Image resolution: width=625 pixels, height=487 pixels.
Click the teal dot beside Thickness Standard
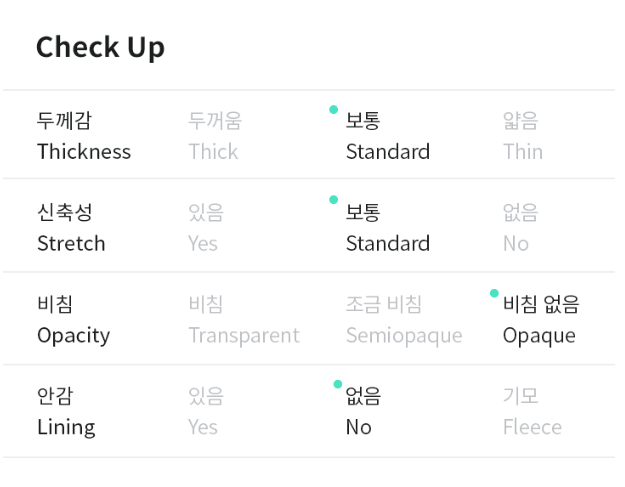(334, 110)
